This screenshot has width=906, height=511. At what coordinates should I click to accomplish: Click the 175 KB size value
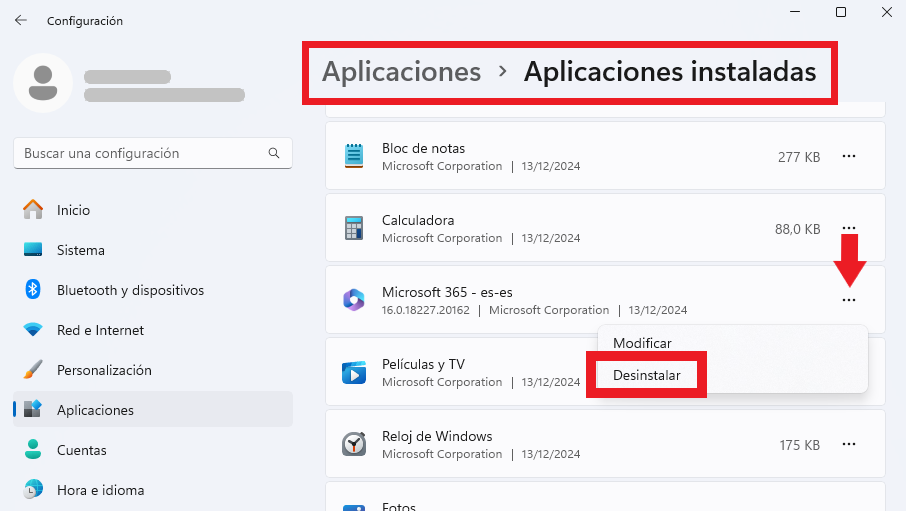pos(799,445)
